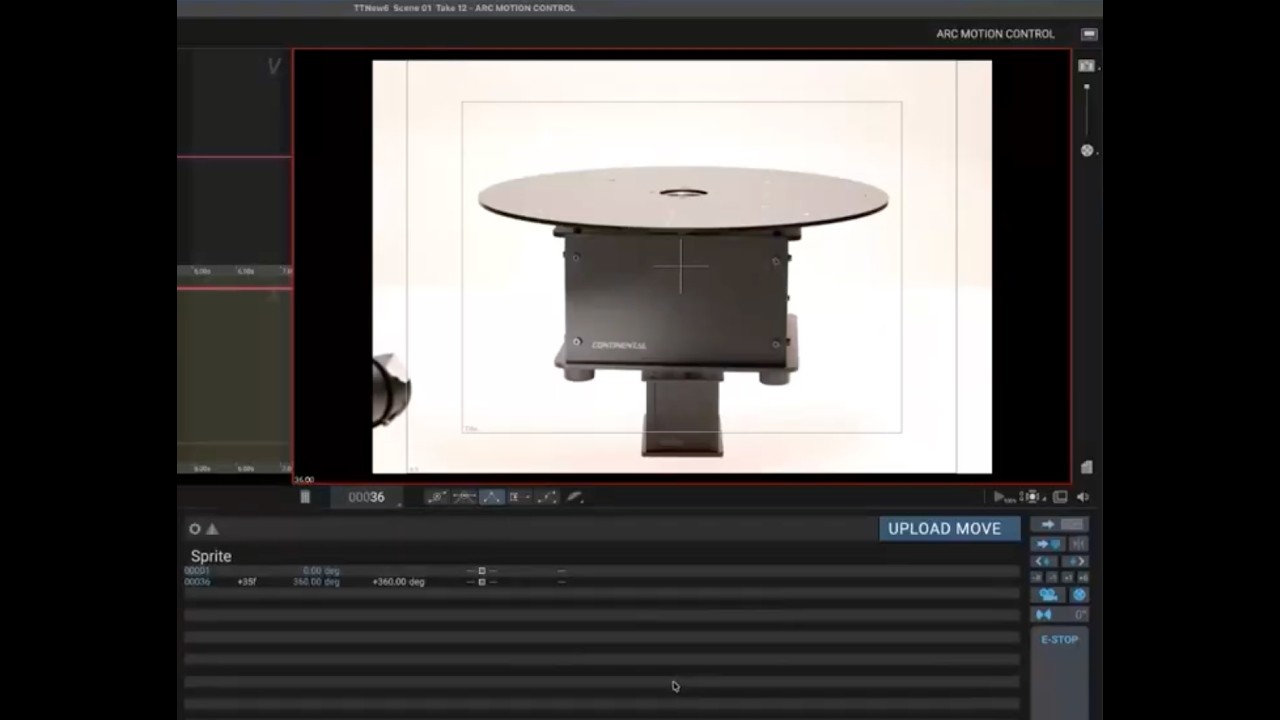Click the 0.00 deg position value

pyautogui.click(x=321, y=571)
